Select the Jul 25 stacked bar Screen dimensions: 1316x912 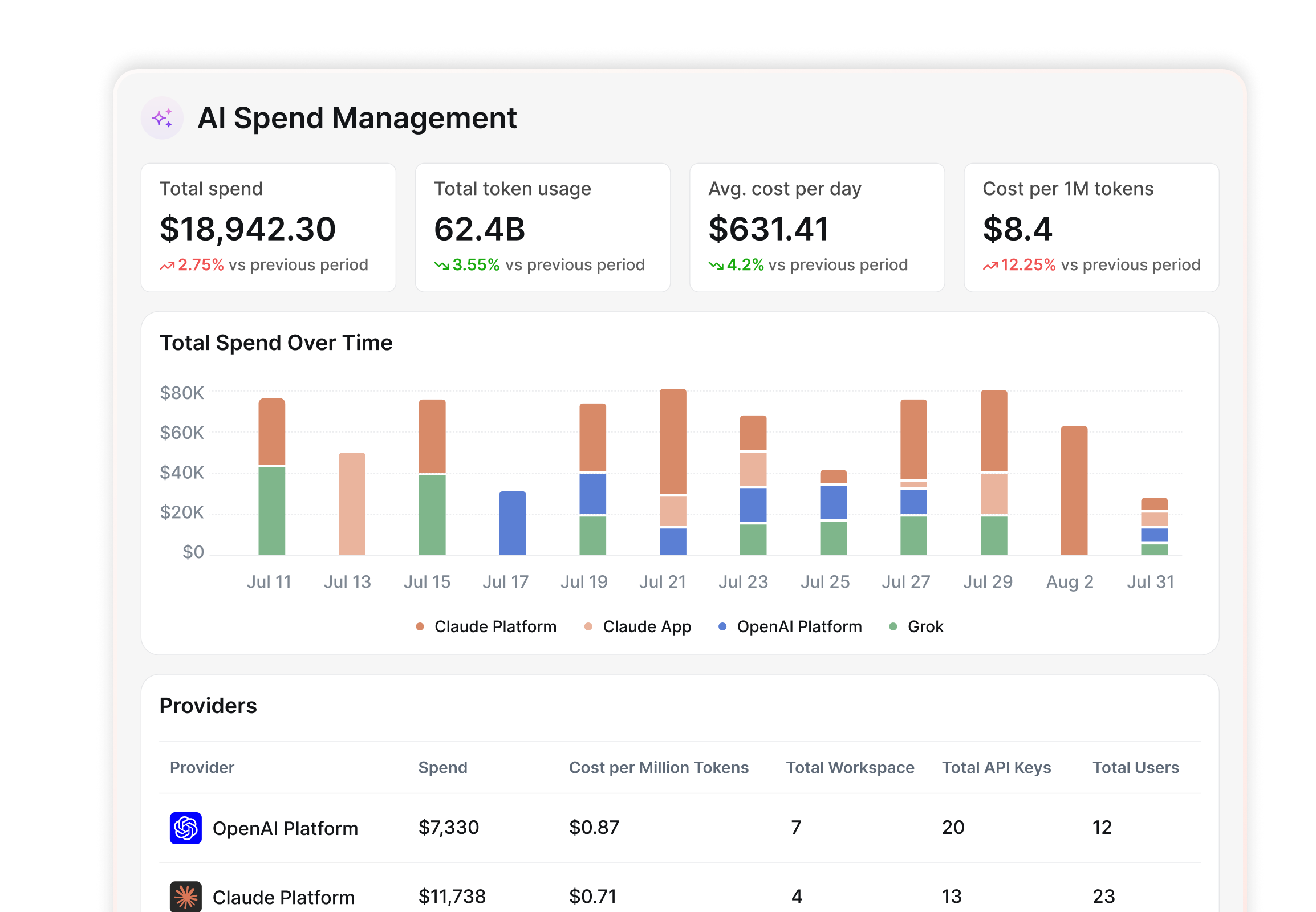click(834, 512)
